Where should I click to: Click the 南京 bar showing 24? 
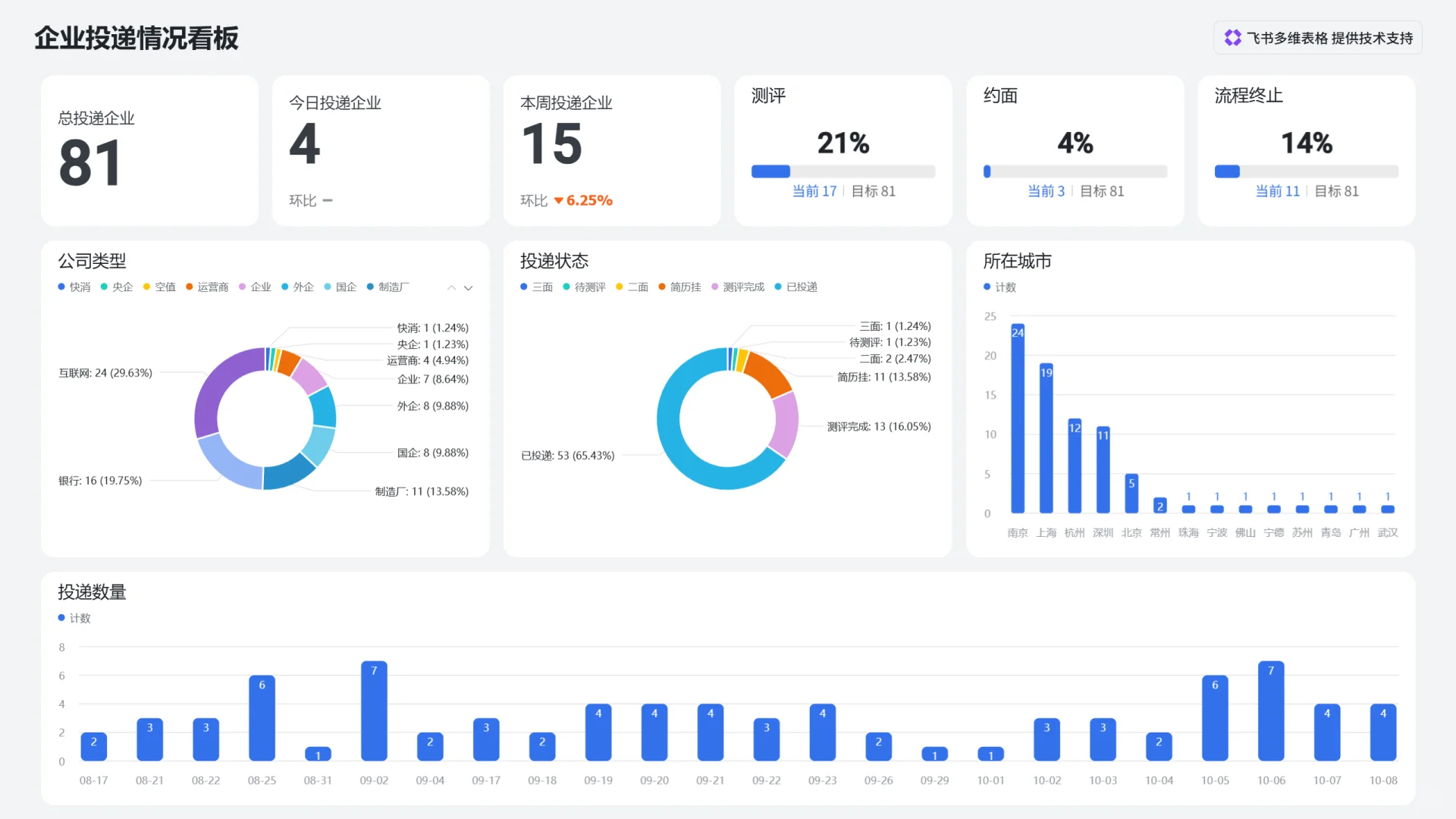point(1018,419)
